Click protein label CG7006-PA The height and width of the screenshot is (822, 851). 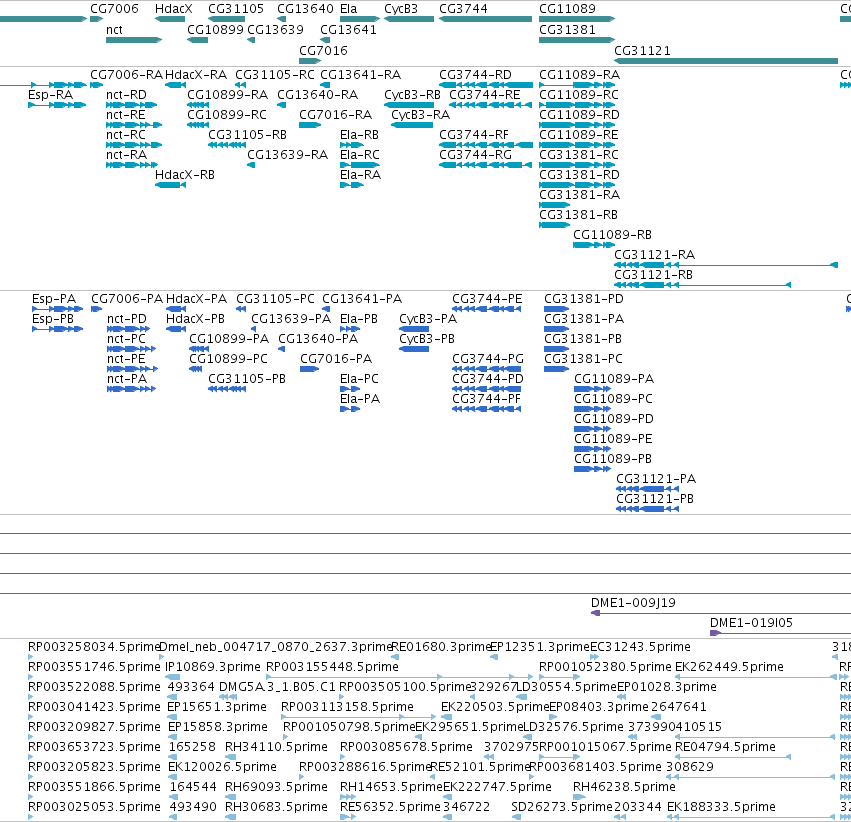click(x=126, y=298)
